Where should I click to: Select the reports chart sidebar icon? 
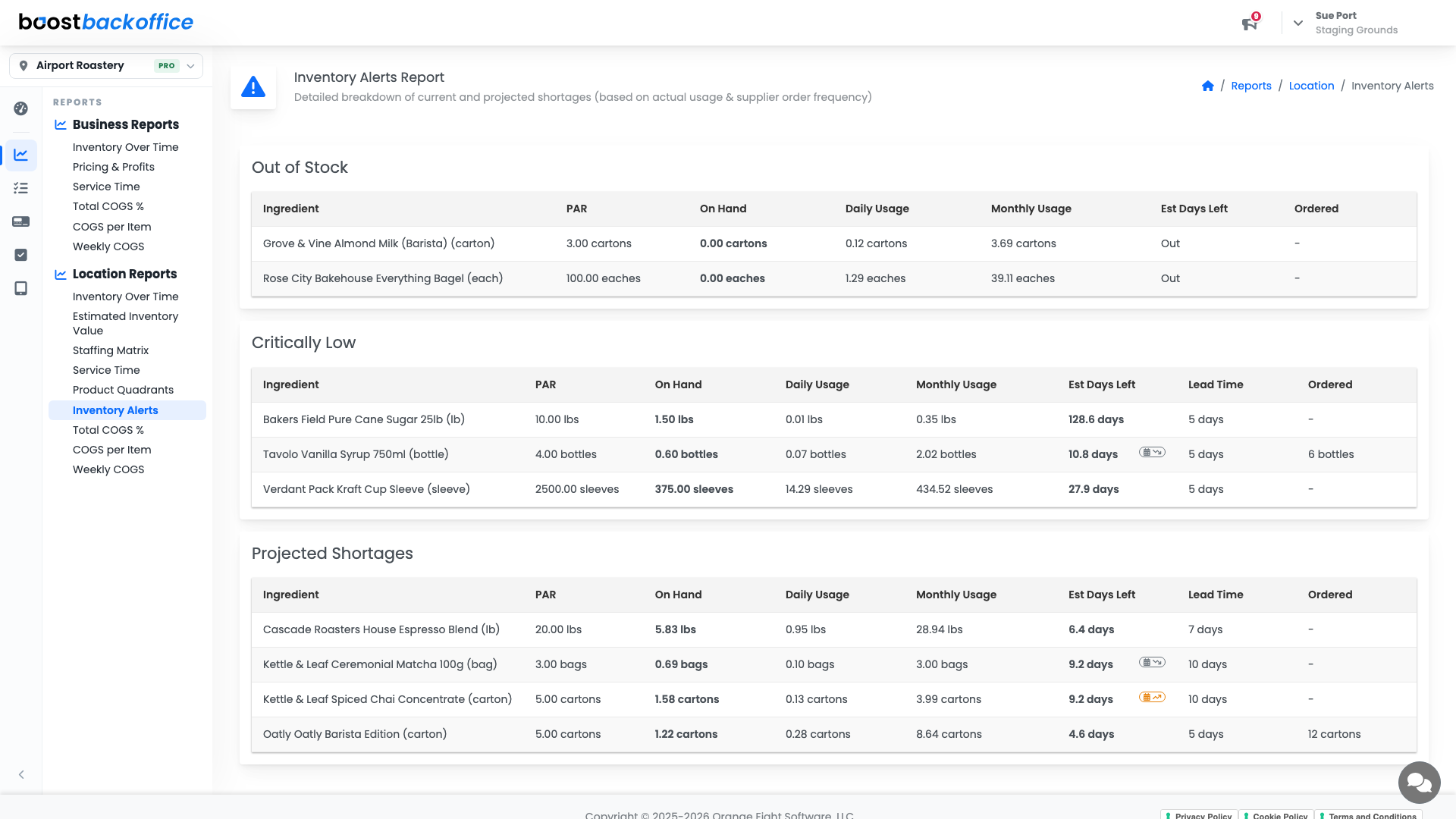[x=21, y=155]
